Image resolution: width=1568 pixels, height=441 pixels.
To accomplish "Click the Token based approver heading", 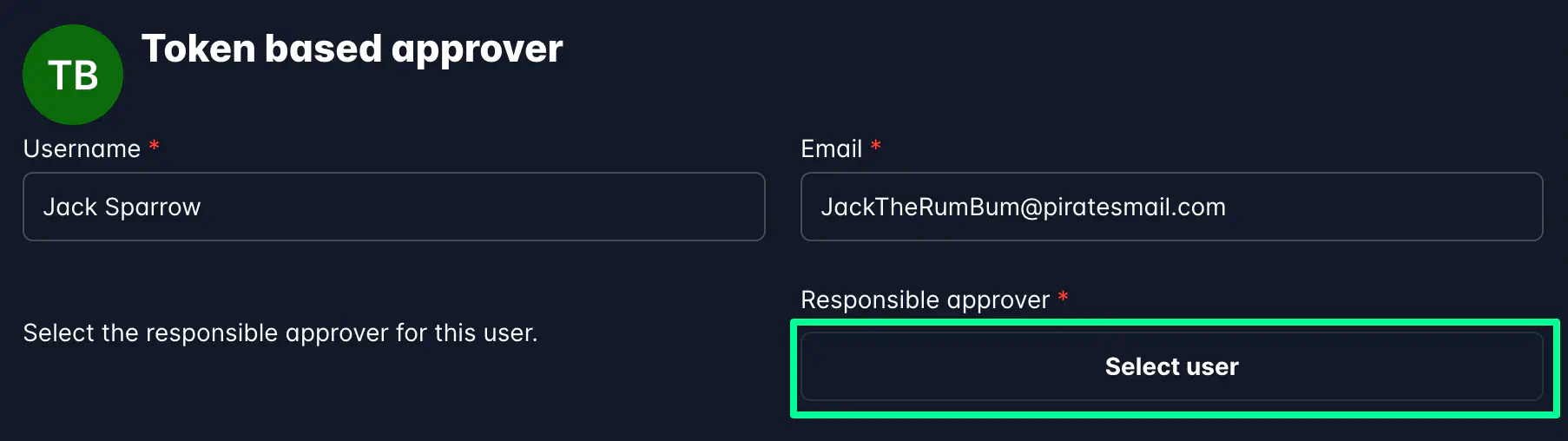I will [352, 49].
